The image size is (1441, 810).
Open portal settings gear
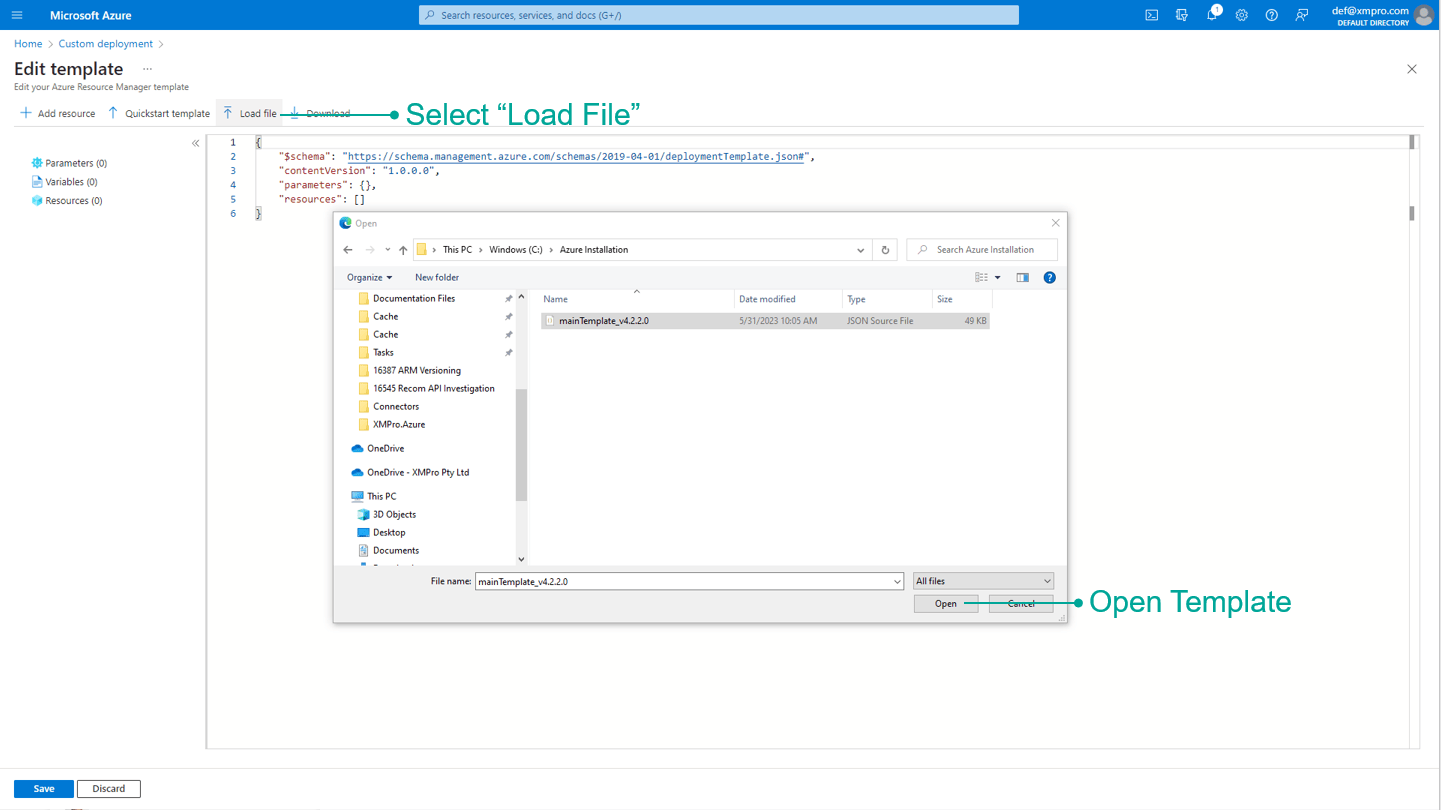pos(1242,15)
